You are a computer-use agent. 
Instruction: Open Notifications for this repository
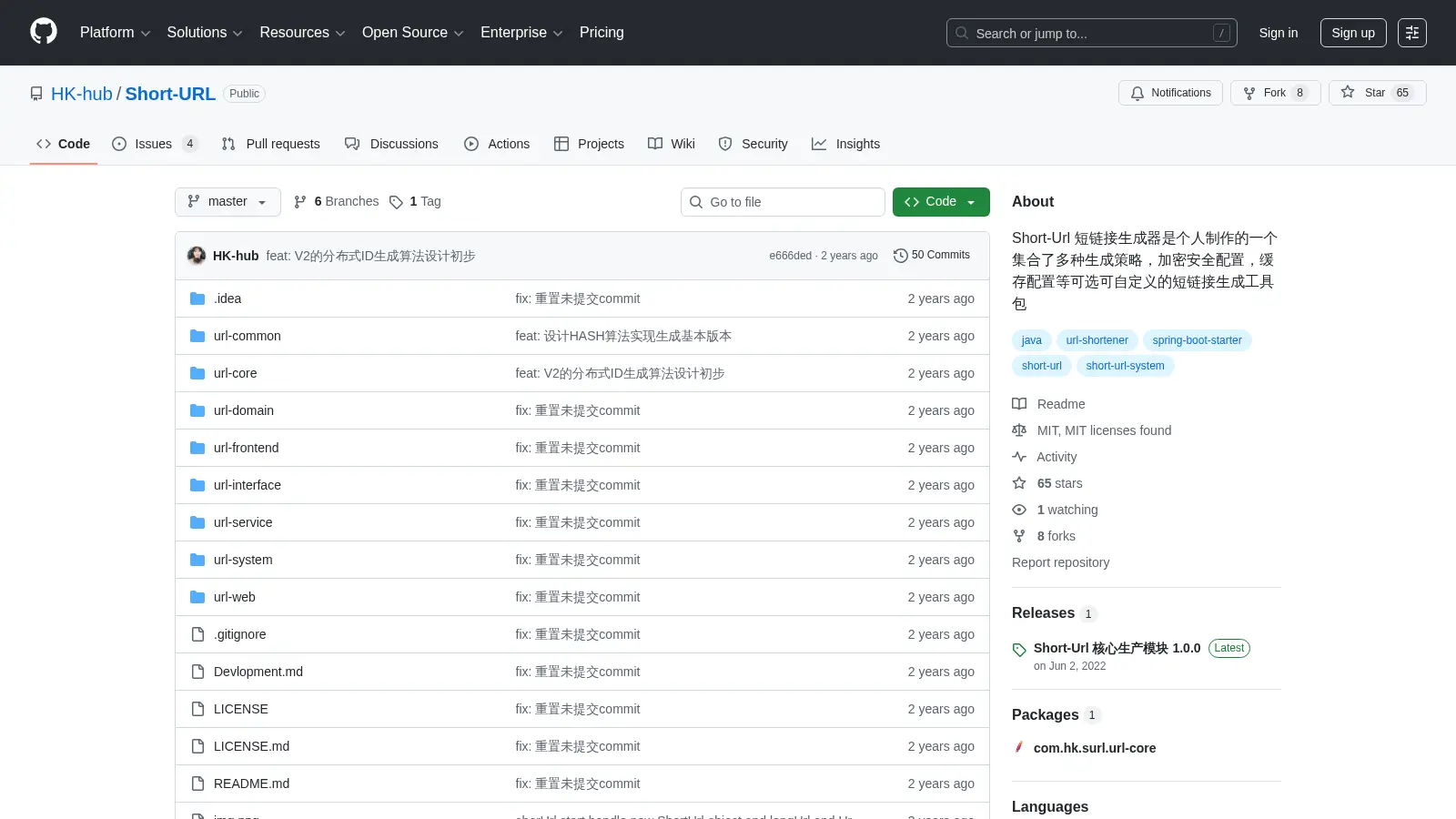pos(1170,93)
